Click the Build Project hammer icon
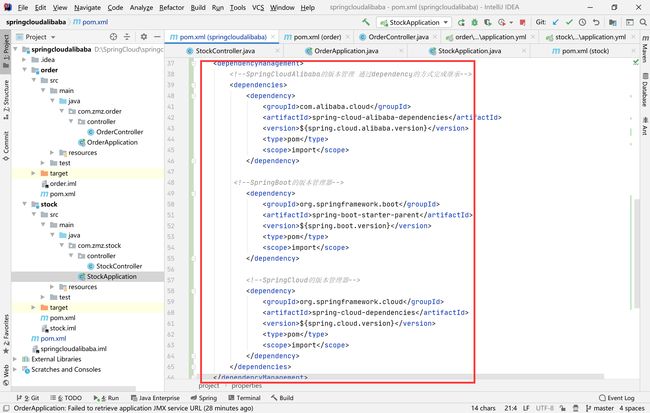Image resolution: width=650 pixels, height=413 pixels. [x=366, y=22]
